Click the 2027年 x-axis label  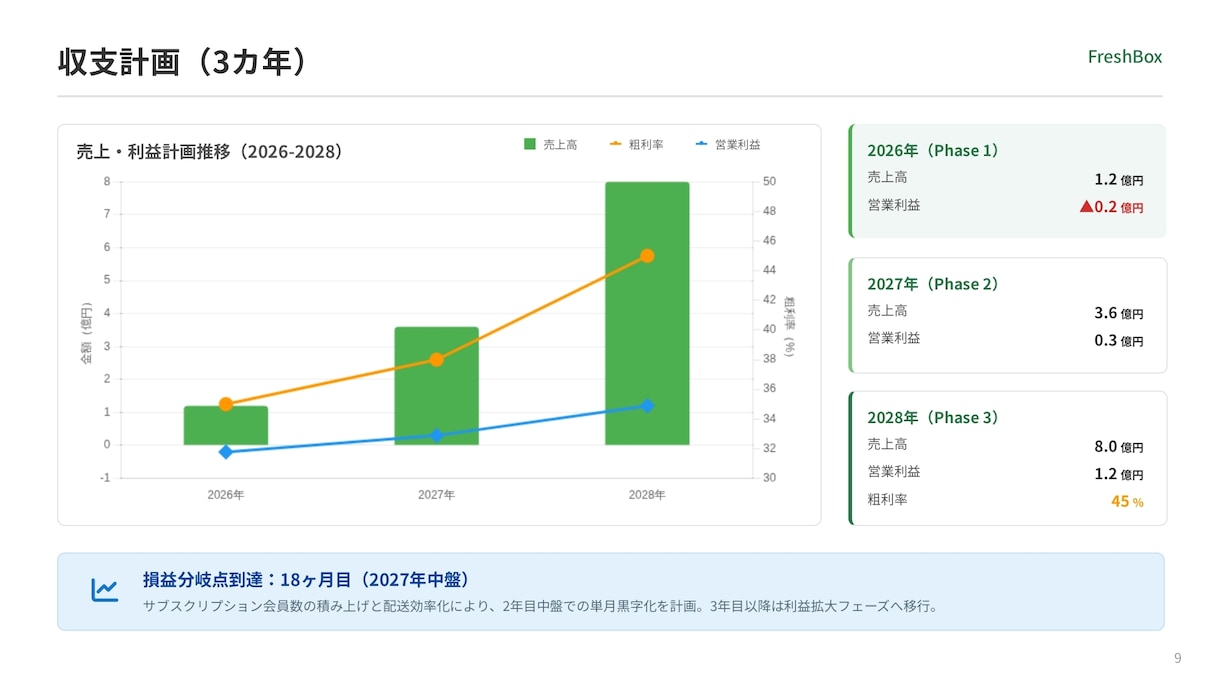coord(436,495)
